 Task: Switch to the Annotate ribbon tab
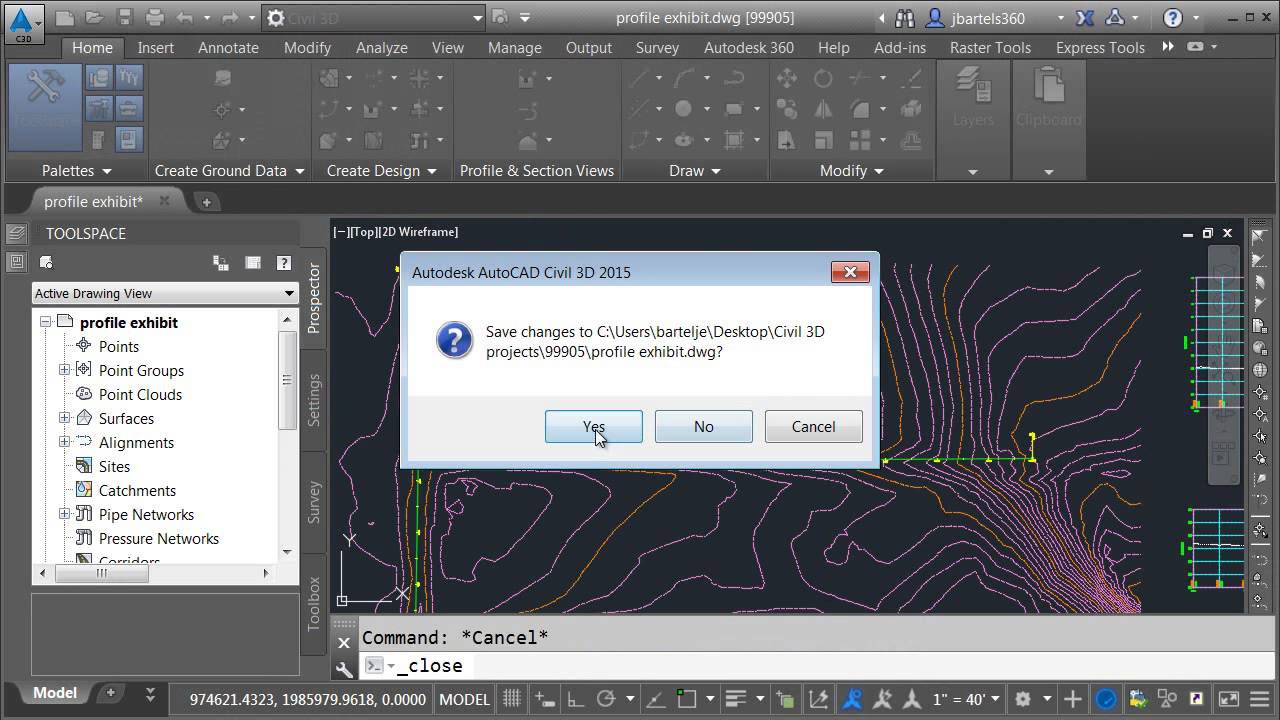(x=228, y=47)
